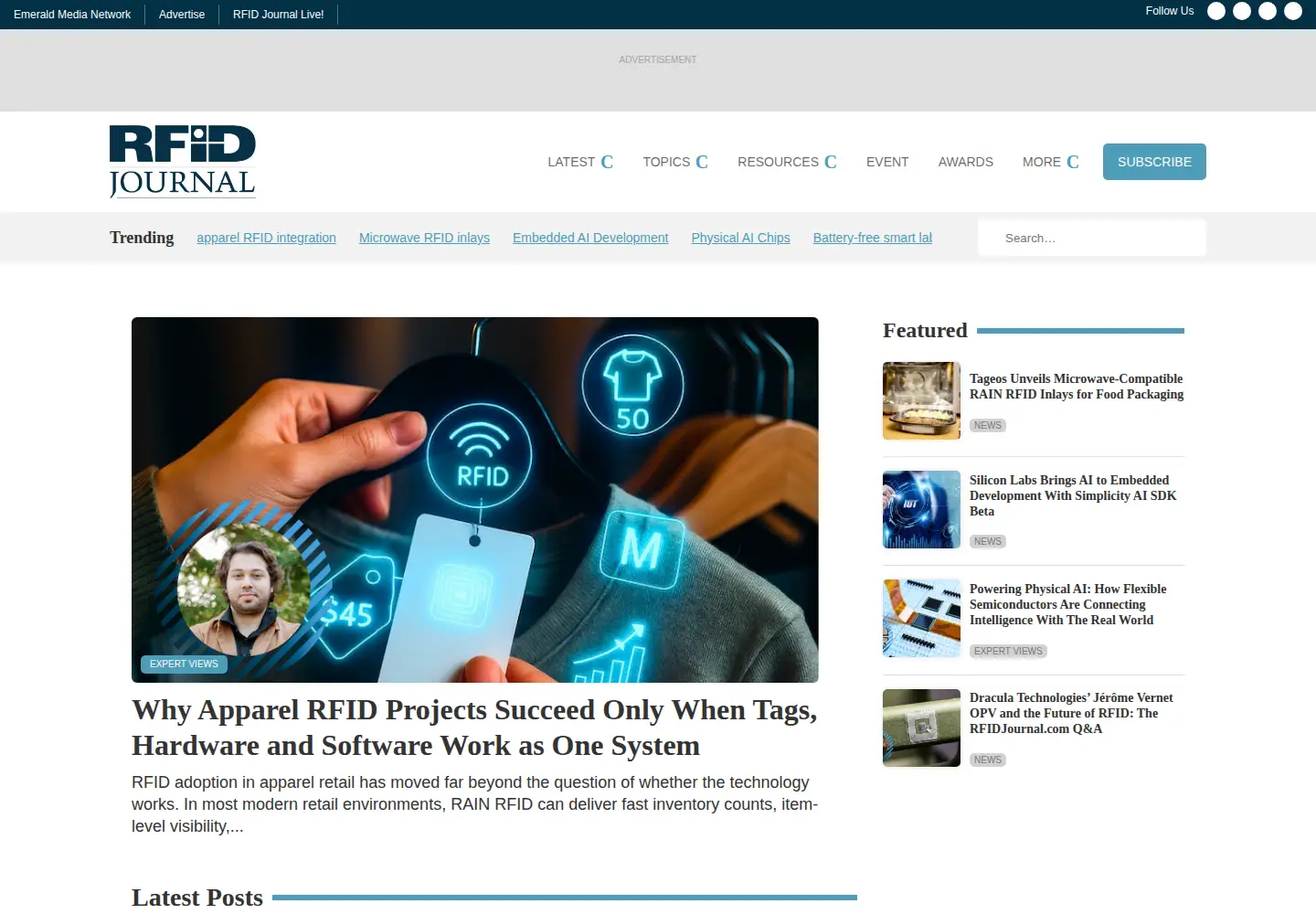Viewport: 1316px width, 914px height.
Task: Expand the MORE menu arrow
Action: pos(1073,162)
